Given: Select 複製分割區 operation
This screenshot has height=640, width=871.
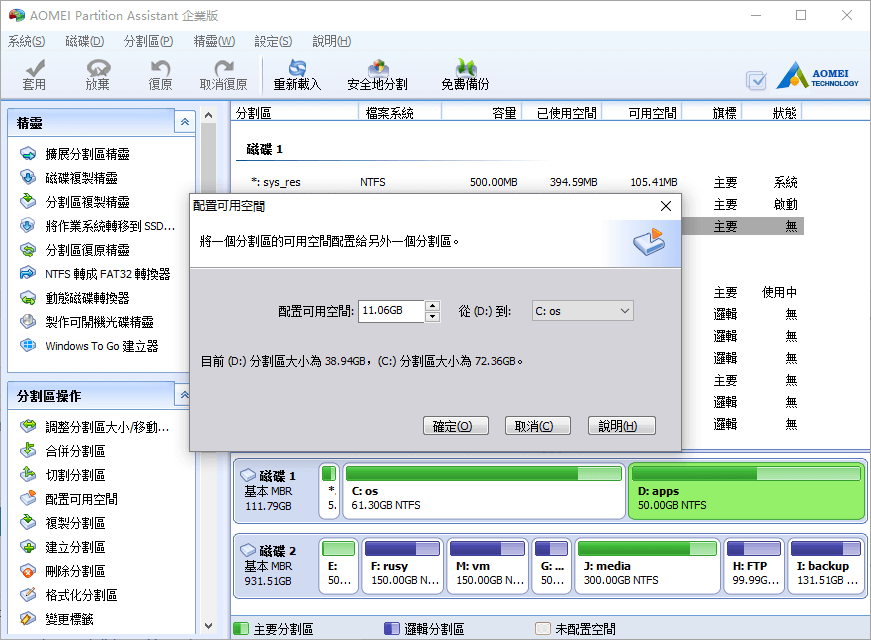Looking at the screenshot, I should tap(63, 523).
